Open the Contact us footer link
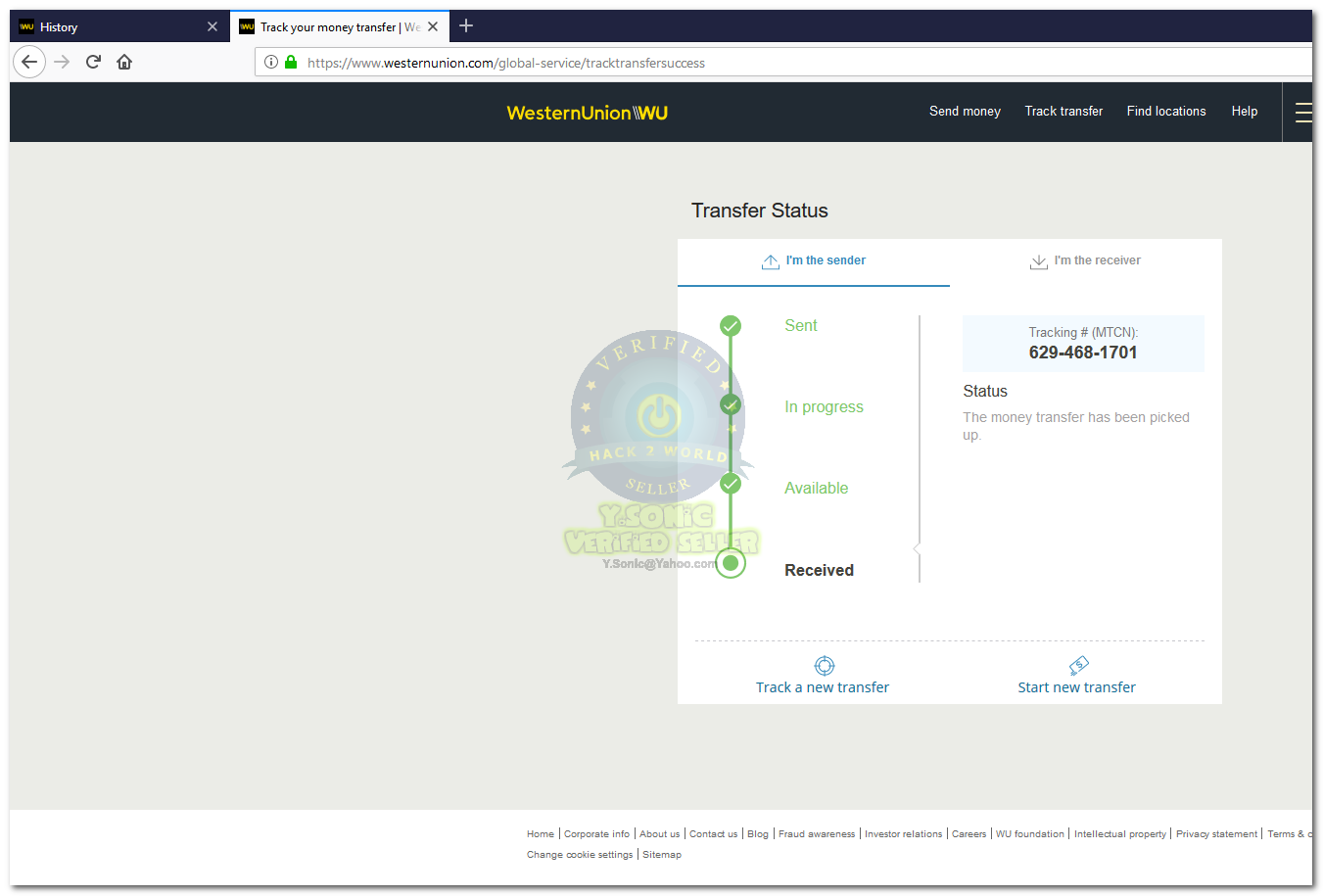 [713, 834]
